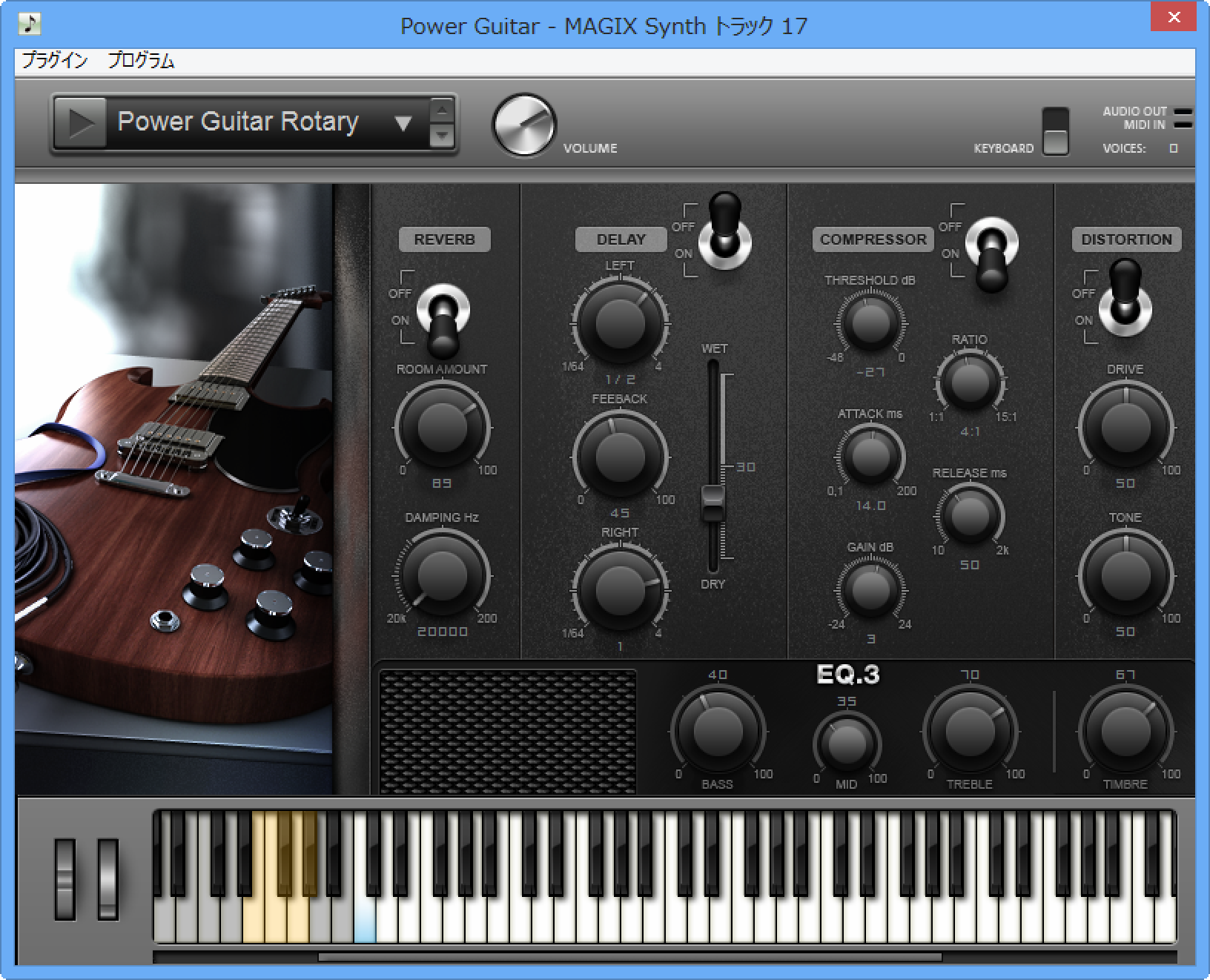
Task: Click the DAMPING value 20000
Action: (x=443, y=632)
